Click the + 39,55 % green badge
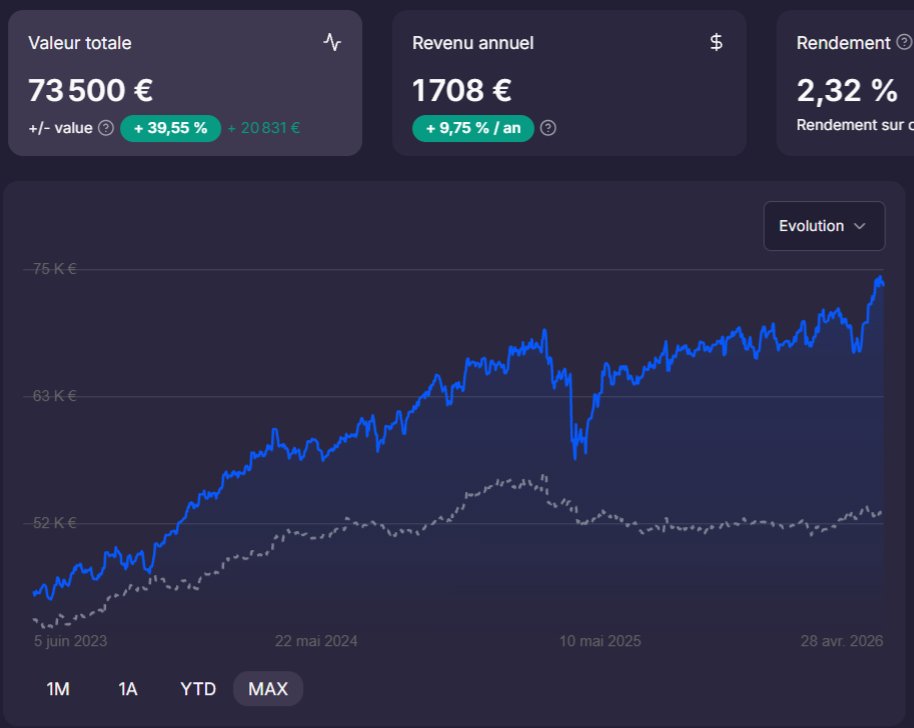 tap(170, 128)
